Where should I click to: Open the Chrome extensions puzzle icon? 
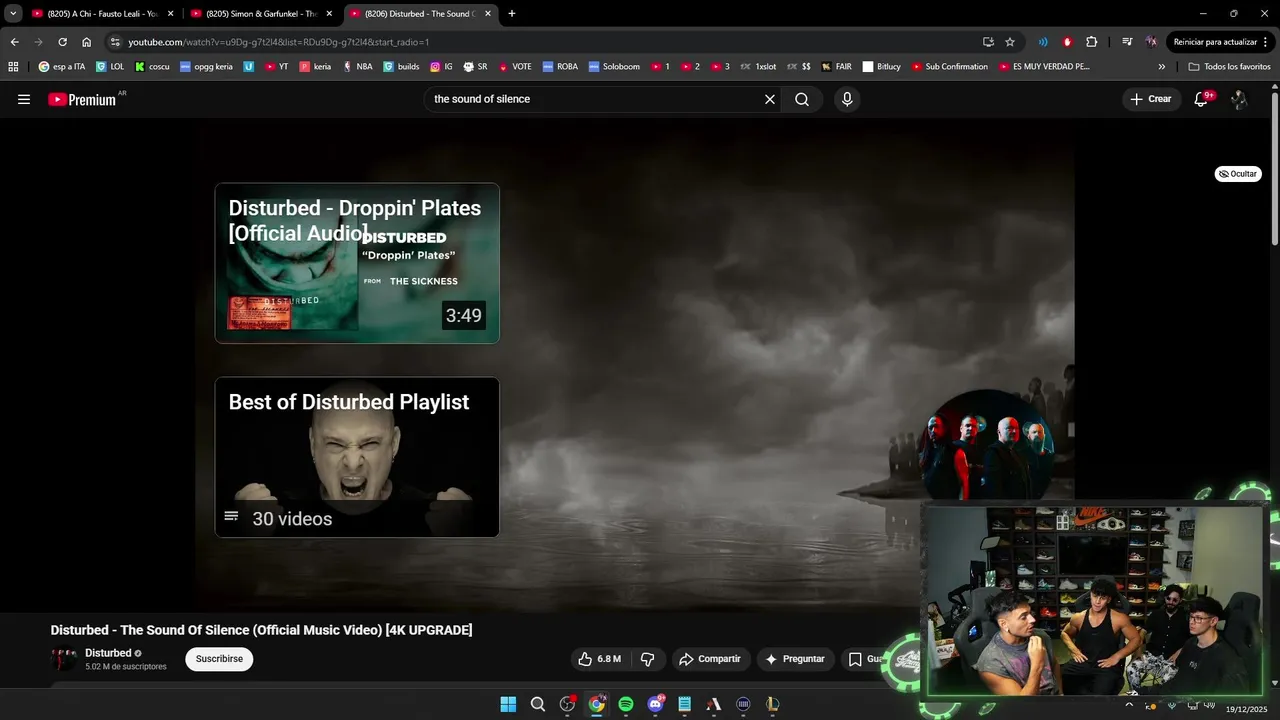click(1091, 42)
